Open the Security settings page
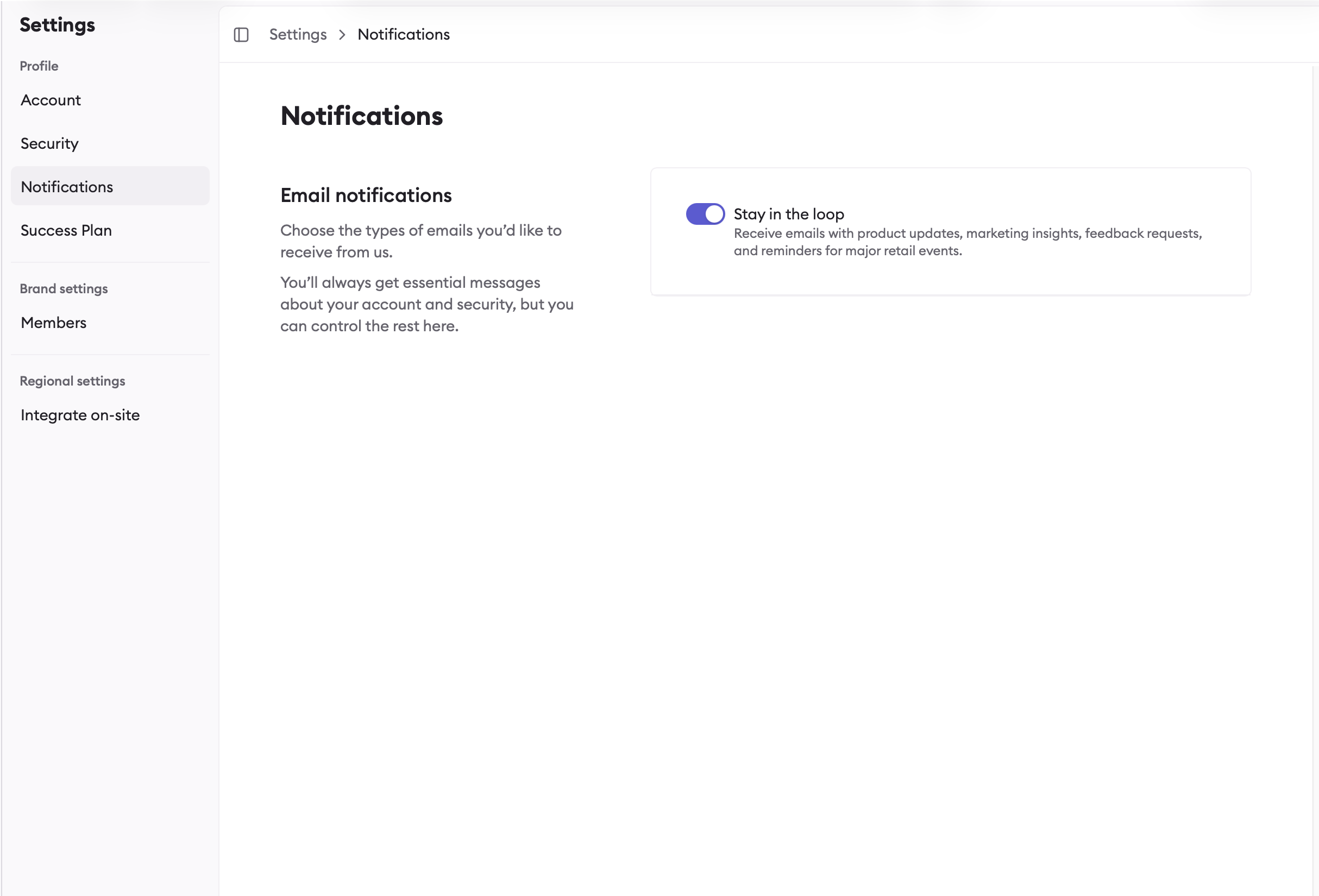 [x=49, y=143]
